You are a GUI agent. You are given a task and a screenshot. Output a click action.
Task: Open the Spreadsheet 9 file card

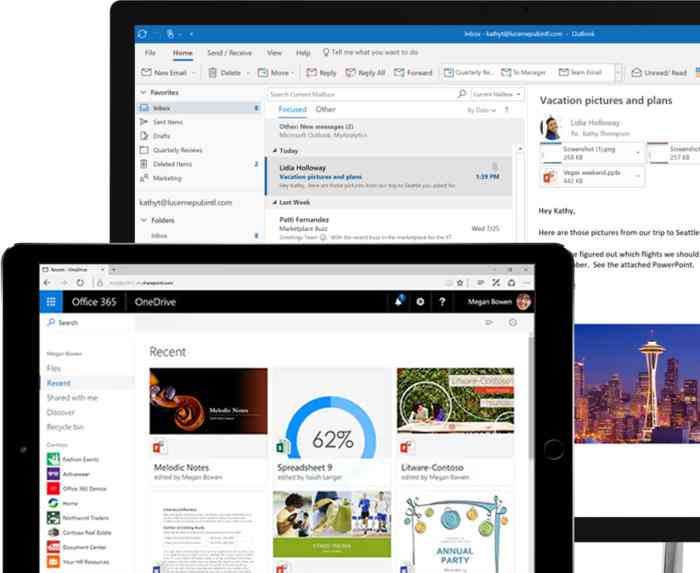tap(332, 425)
